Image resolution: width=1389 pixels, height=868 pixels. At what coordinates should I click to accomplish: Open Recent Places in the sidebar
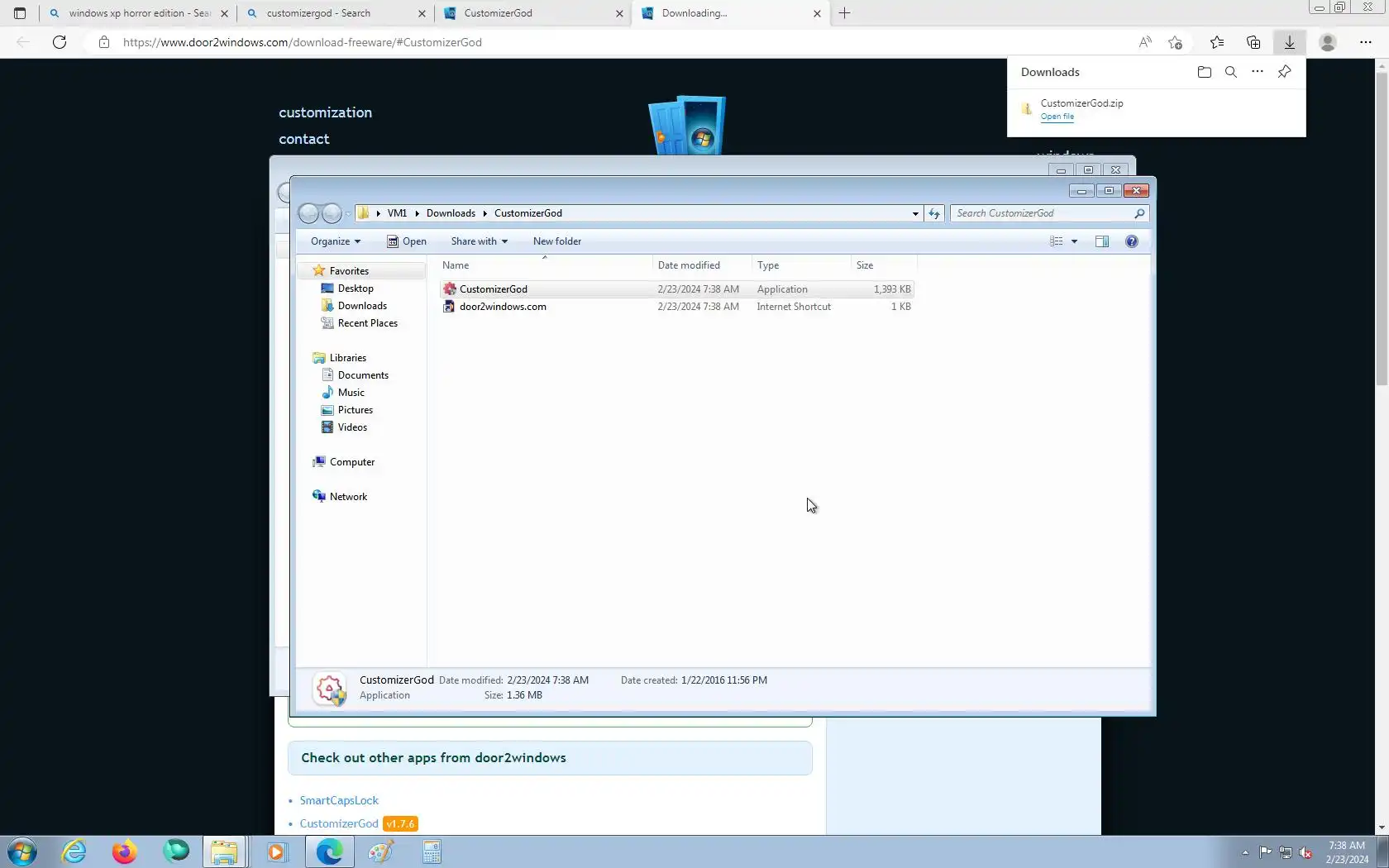click(x=368, y=323)
